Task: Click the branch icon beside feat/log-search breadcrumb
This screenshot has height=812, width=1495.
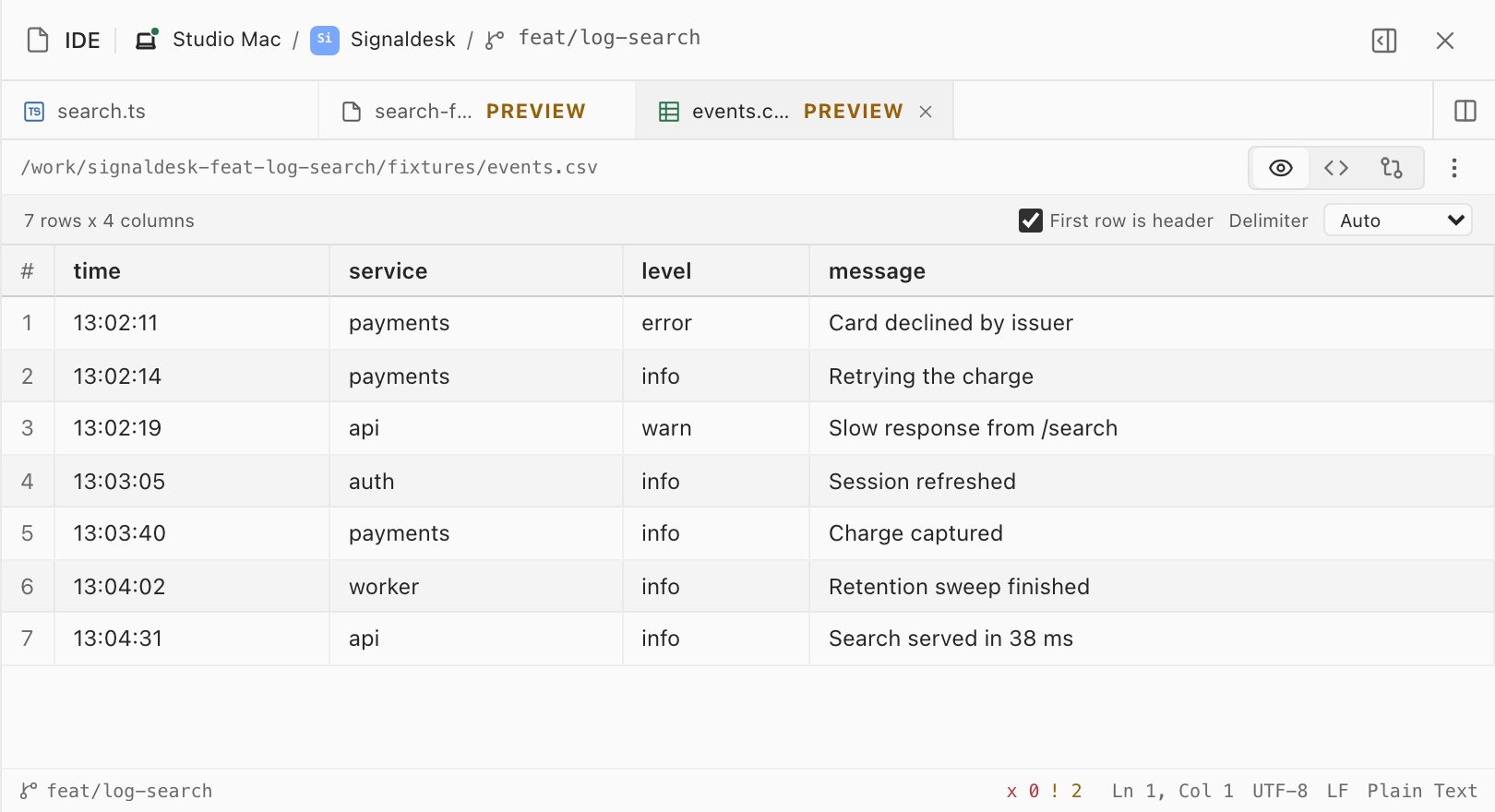Action: (x=495, y=40)
